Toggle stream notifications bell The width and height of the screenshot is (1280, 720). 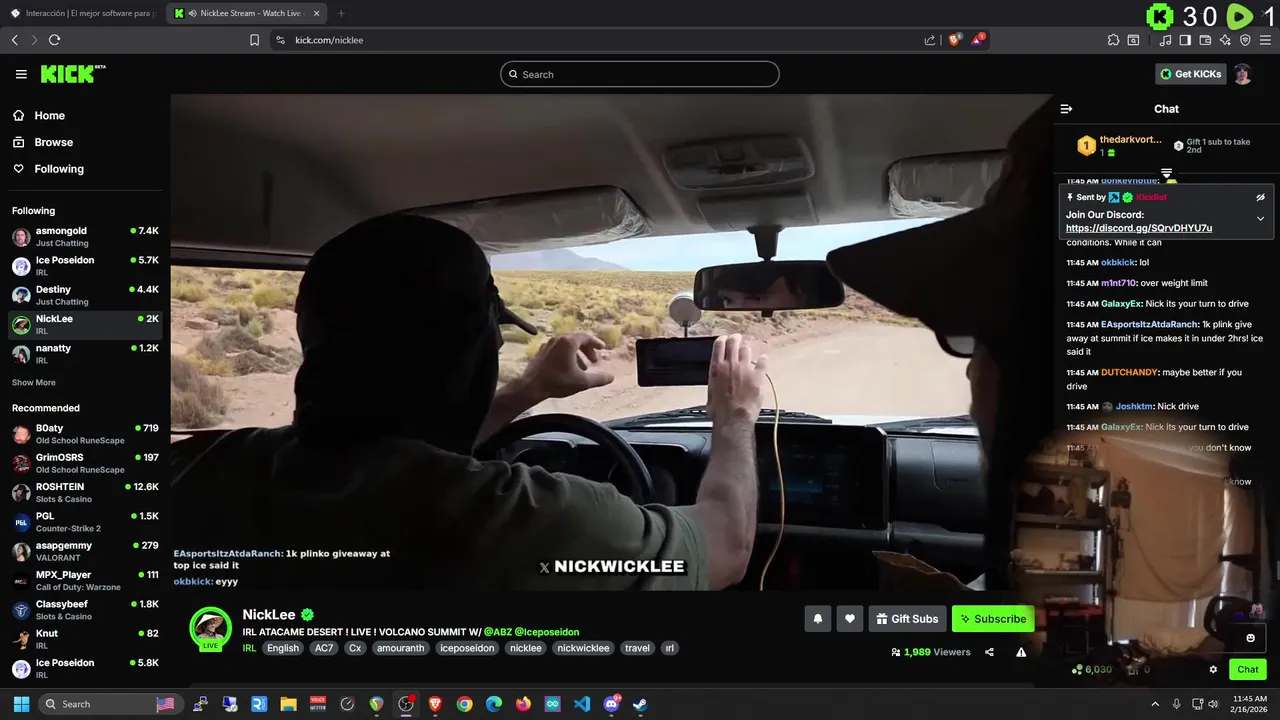pyautogui.click(x=817, y=619)
